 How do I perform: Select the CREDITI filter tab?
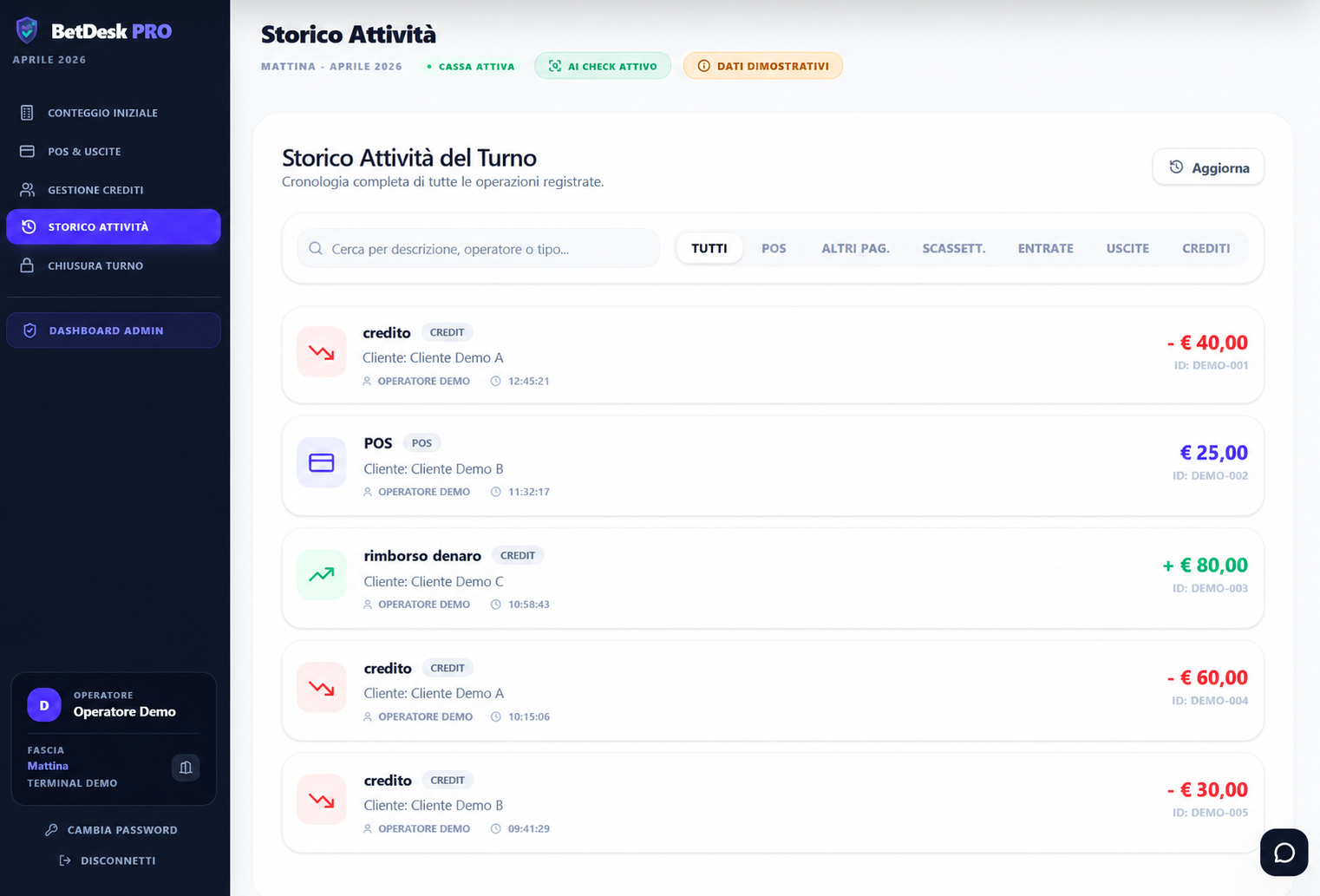coord(1206,248)
